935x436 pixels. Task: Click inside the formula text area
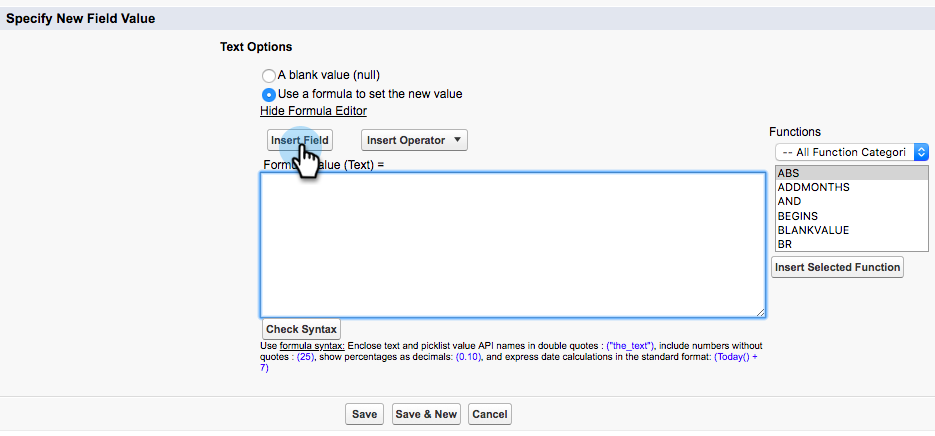(512, 245)
